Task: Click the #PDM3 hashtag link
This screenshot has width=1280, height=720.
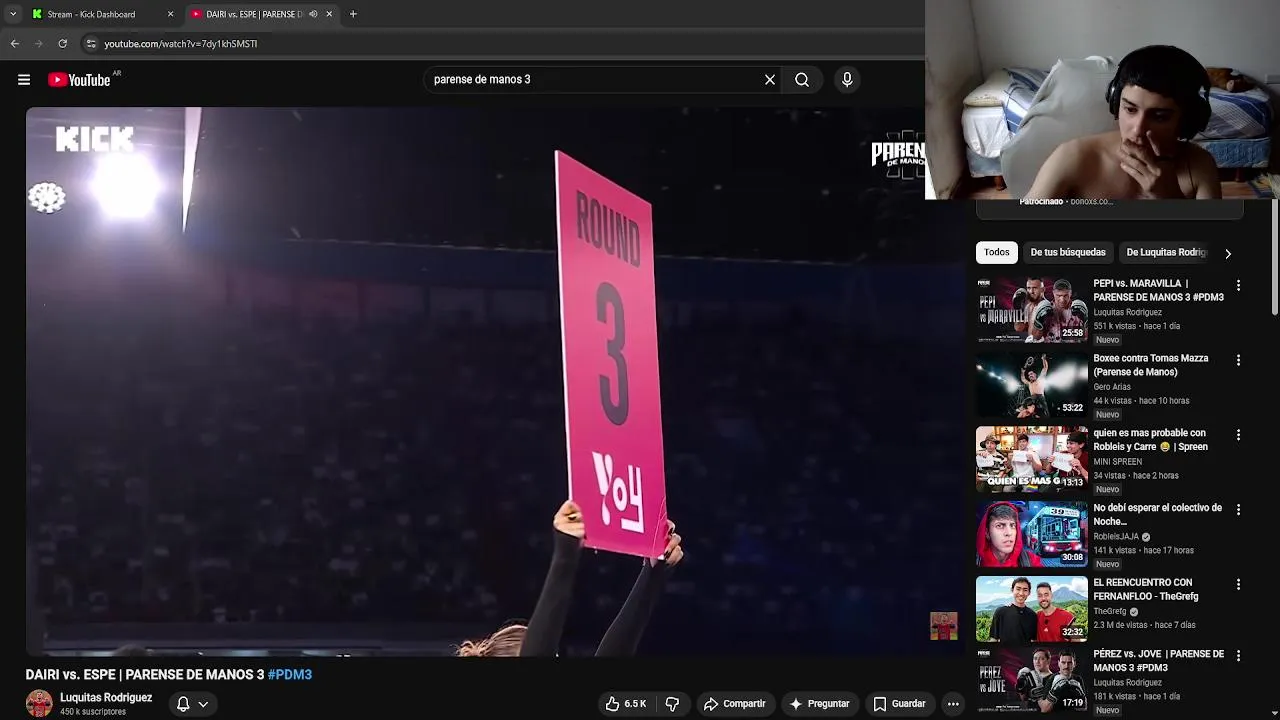Action: pyautogui.click(x=290, y=675)
